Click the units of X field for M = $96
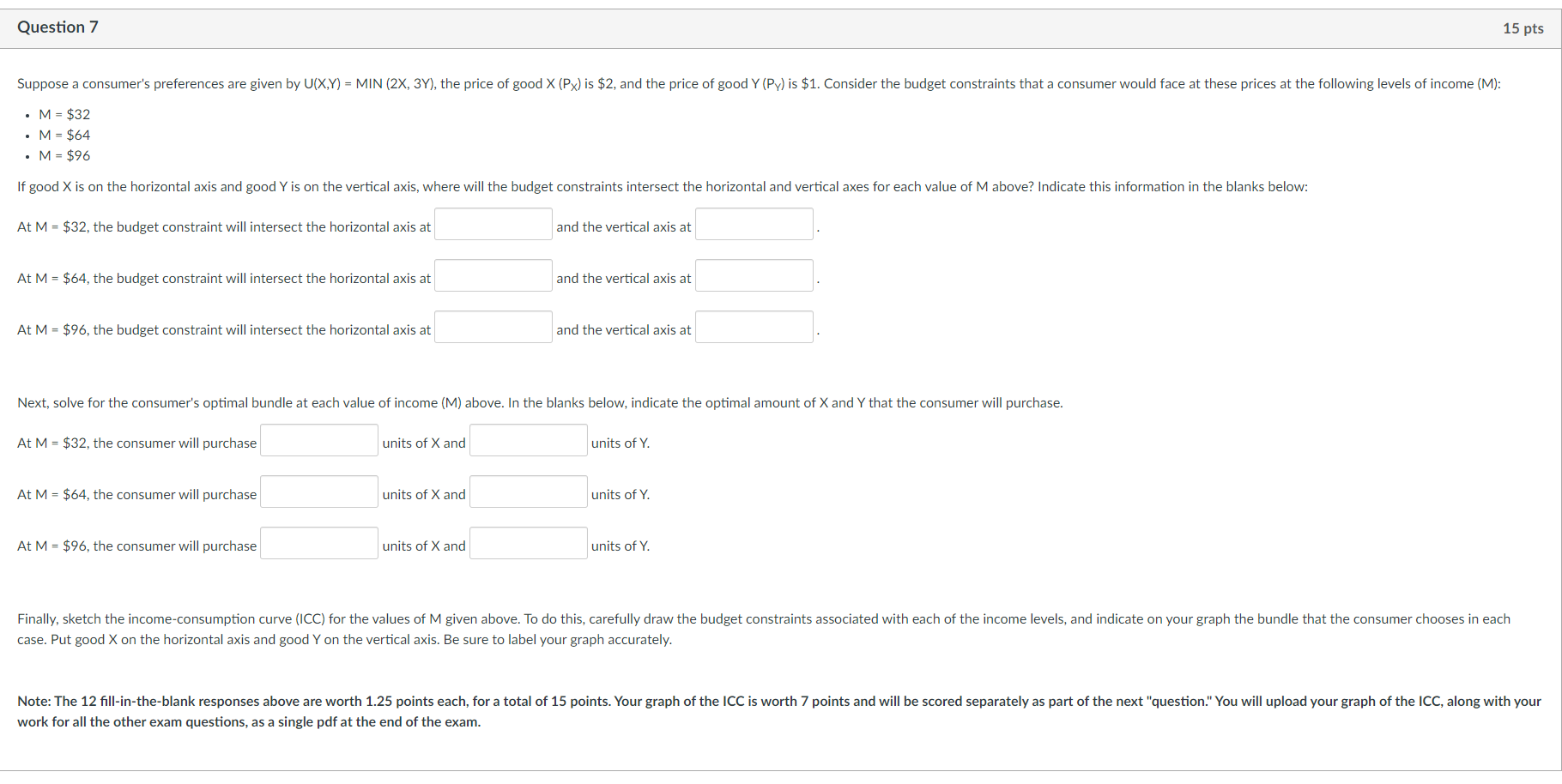 point(318,542)
